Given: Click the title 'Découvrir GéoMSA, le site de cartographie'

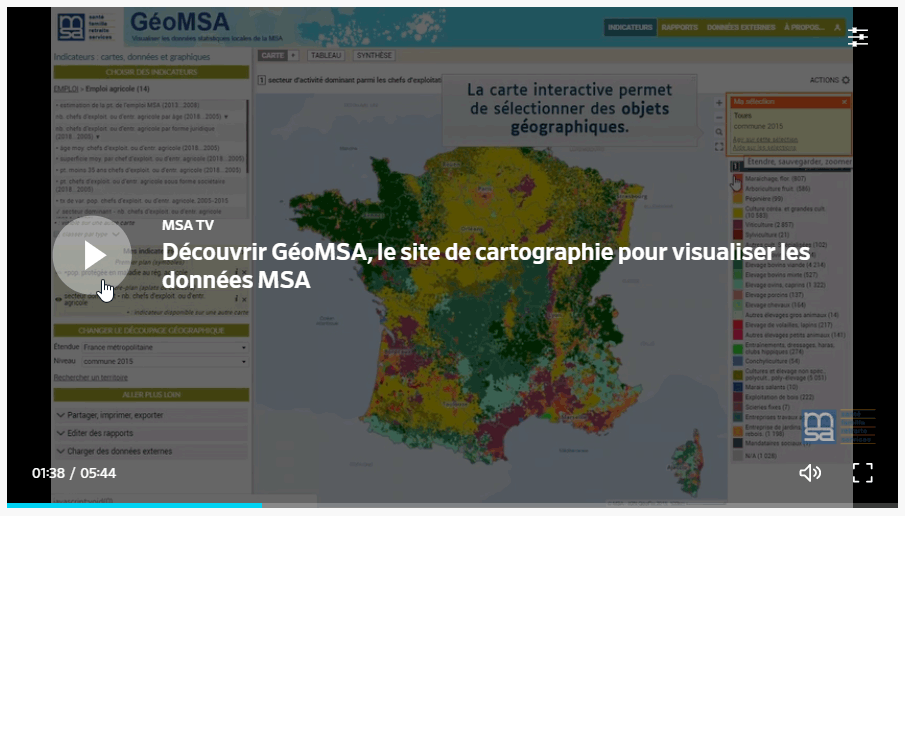Looking at the screenshot, I should tap(485, 266).
